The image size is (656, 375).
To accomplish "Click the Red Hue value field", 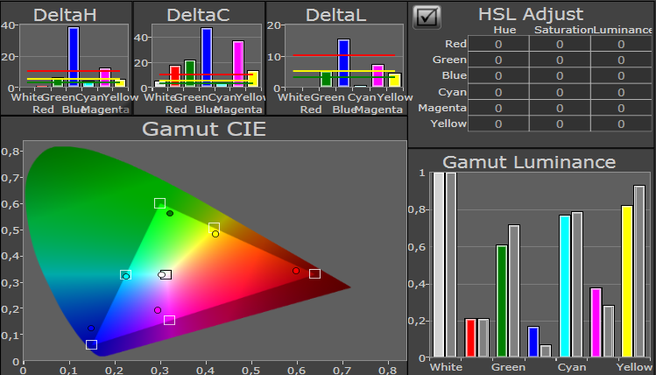I will (498, 44).
